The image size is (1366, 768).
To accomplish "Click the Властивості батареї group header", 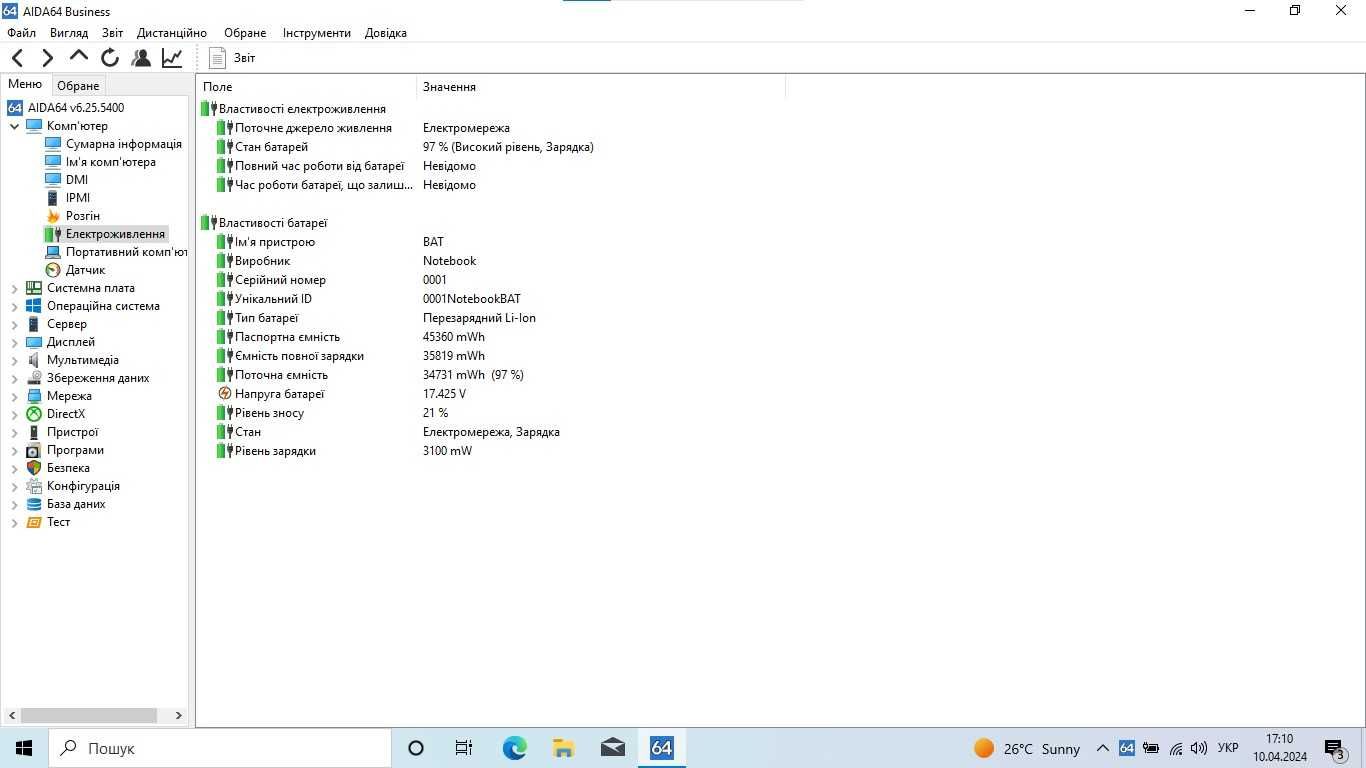I will pyautogui.click(x=265, y=223).
